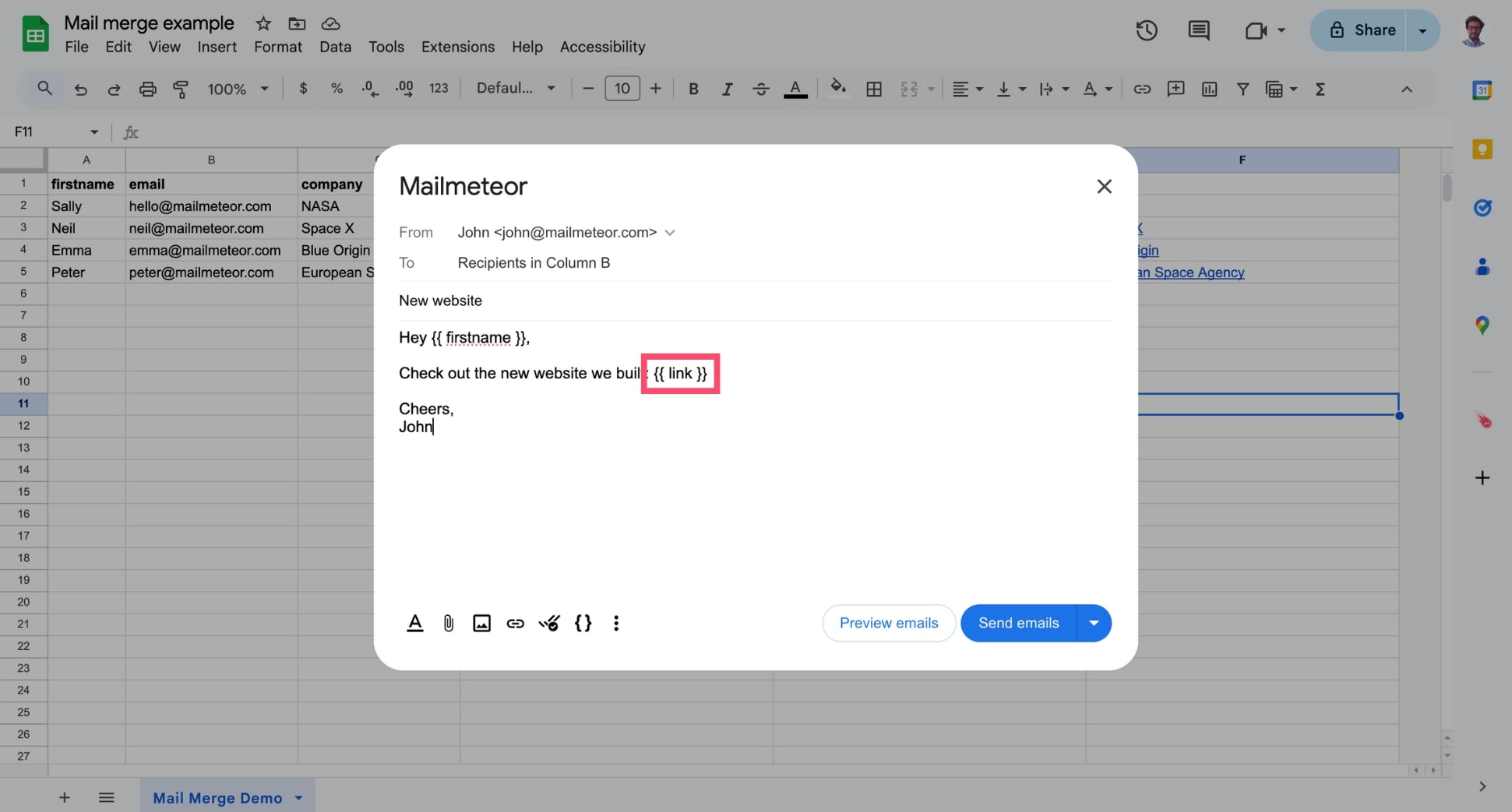Viewport: 1512px width, 812px height.
Task: Click the subject field New website
Action: pyautogui.click(x=755, y=301)
